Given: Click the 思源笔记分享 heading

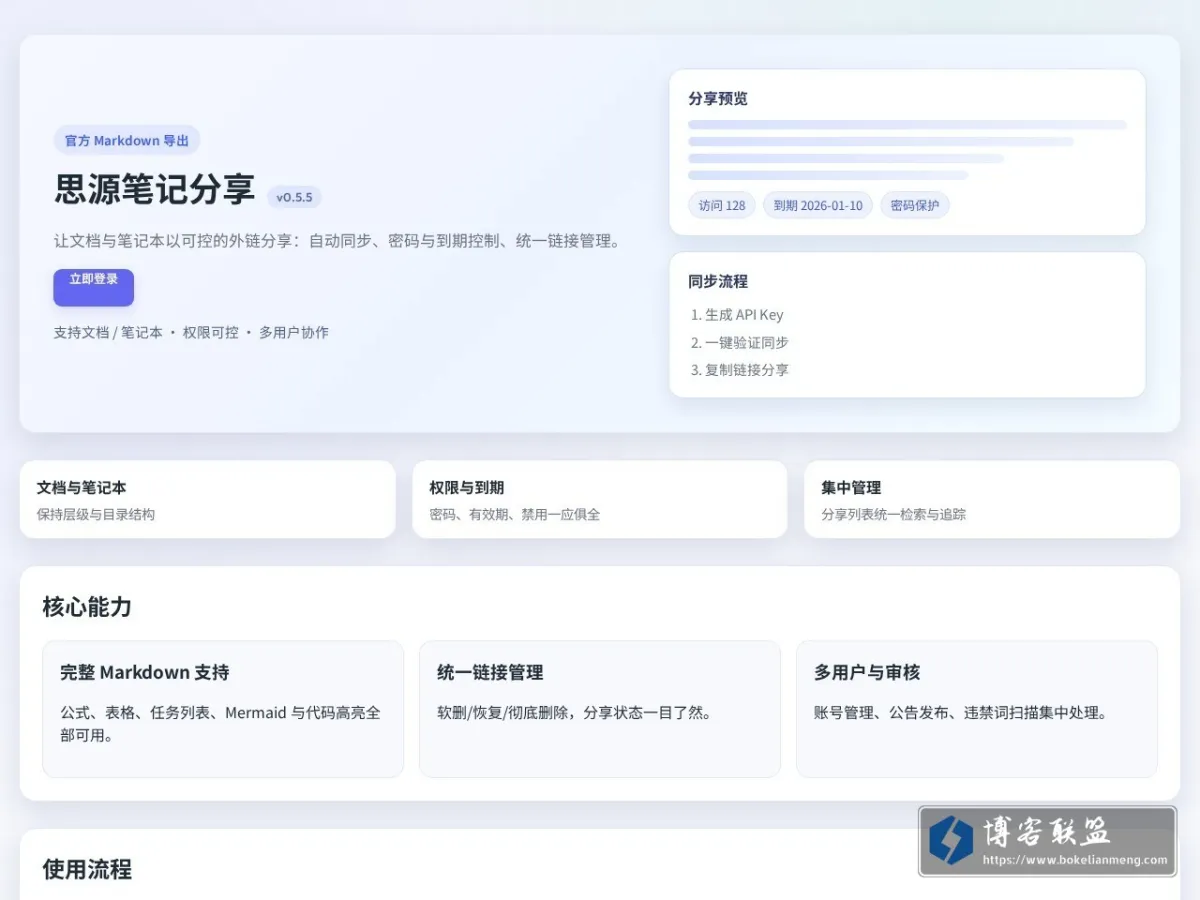Looking at the screenshot, I should (155, 189).
